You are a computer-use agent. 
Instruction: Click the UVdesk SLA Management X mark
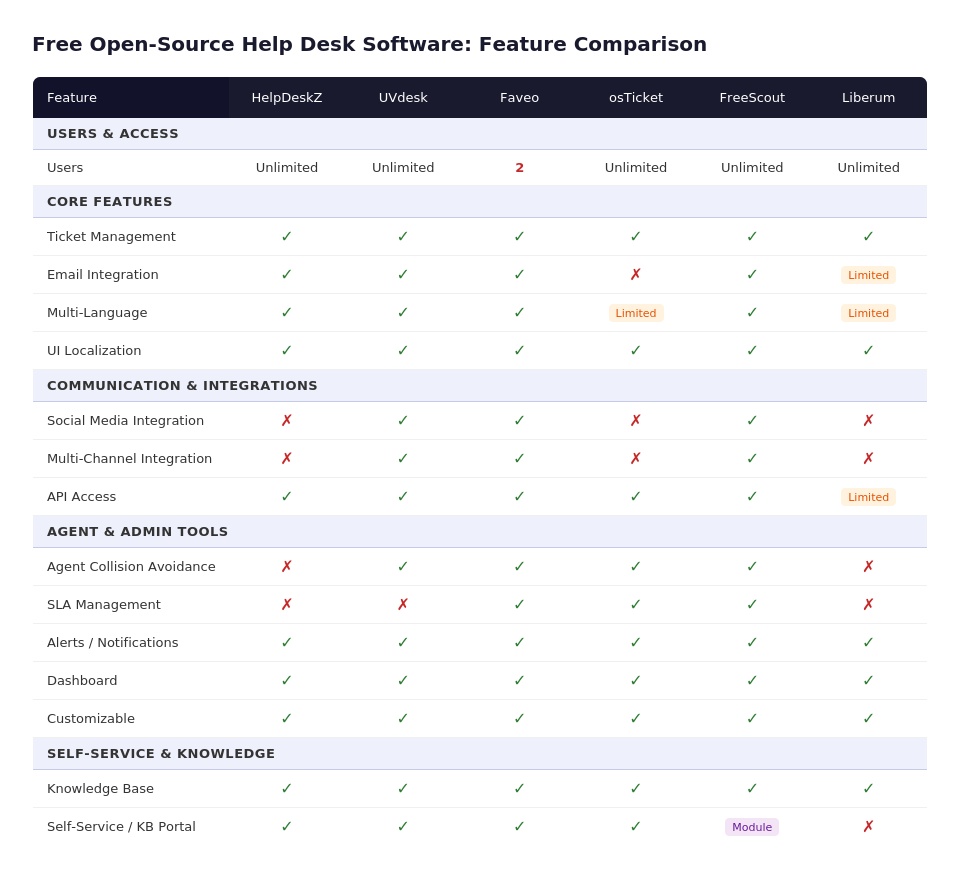[403, 604]
